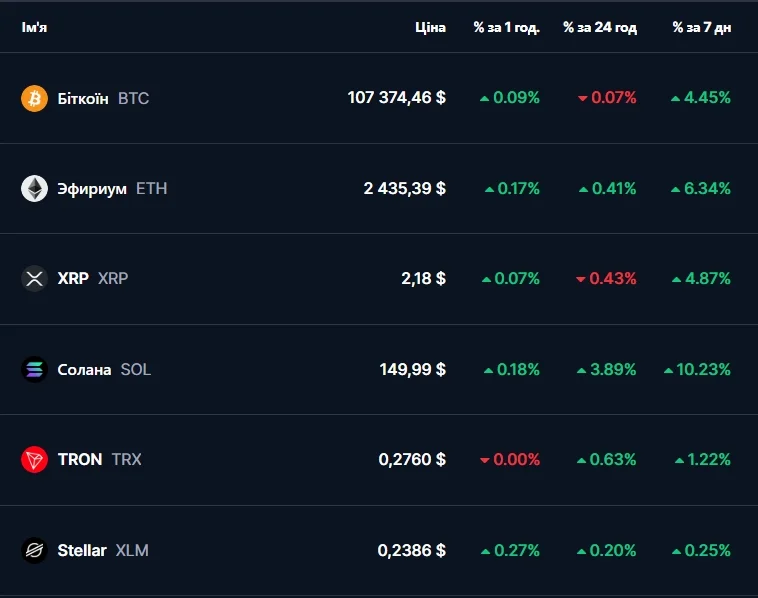Image resolution: width=758 pixels, height=598 pixels.
Task: Click the Bitcoin orange coin icon
Action: pyautogui.click(x=34, y=98)
